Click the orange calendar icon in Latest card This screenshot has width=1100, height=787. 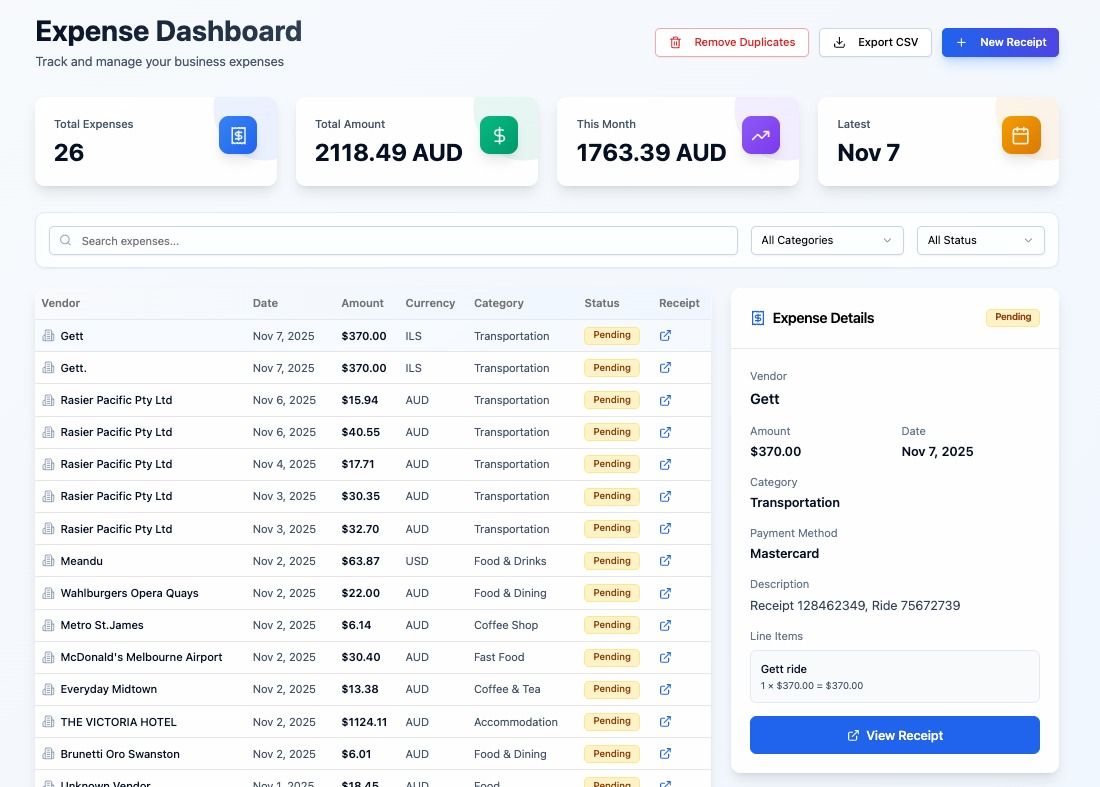point(1021,135)
